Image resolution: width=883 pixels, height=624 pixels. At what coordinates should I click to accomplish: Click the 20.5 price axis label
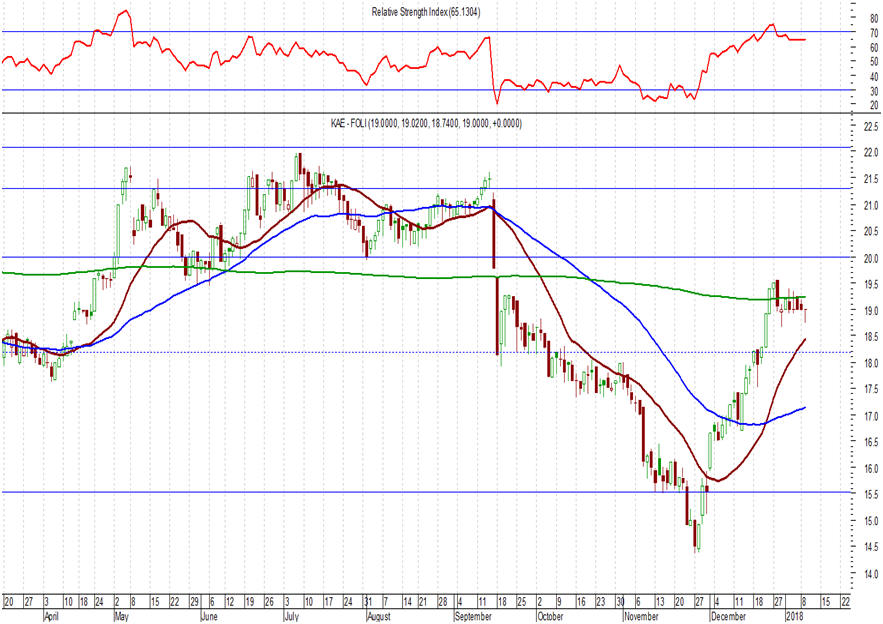pyautogui.click(x=872, y=231)
